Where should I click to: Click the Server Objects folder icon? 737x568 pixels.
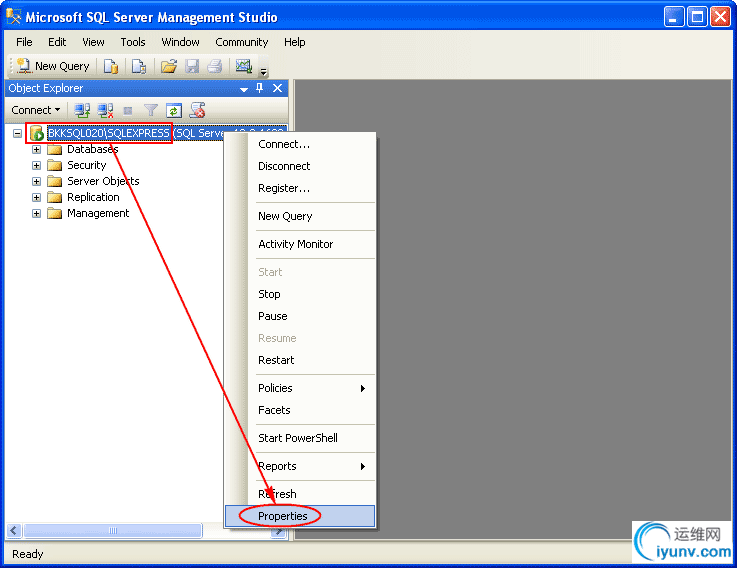(x=55, y=181)
